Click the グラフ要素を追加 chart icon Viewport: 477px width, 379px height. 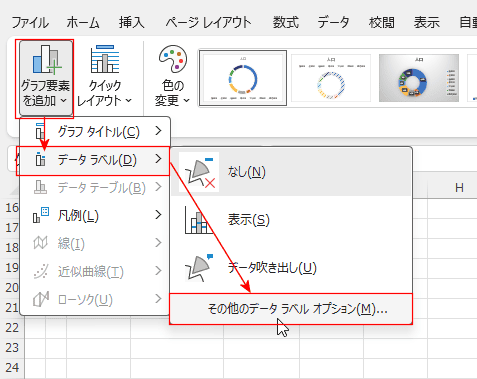click(47, 59)
